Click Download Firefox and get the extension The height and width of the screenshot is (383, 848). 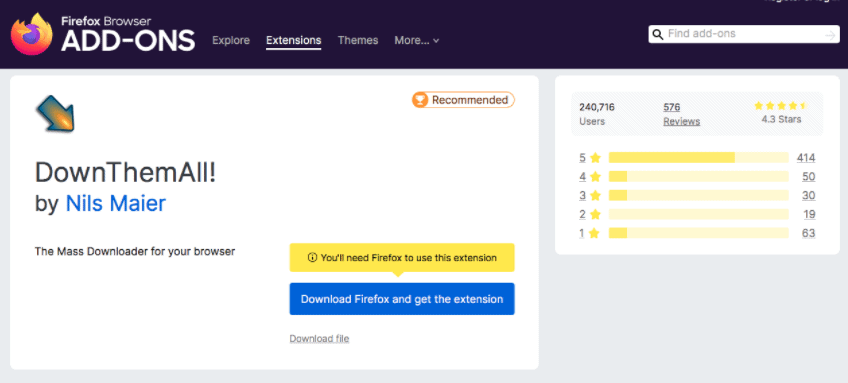[x=402, y=299]
